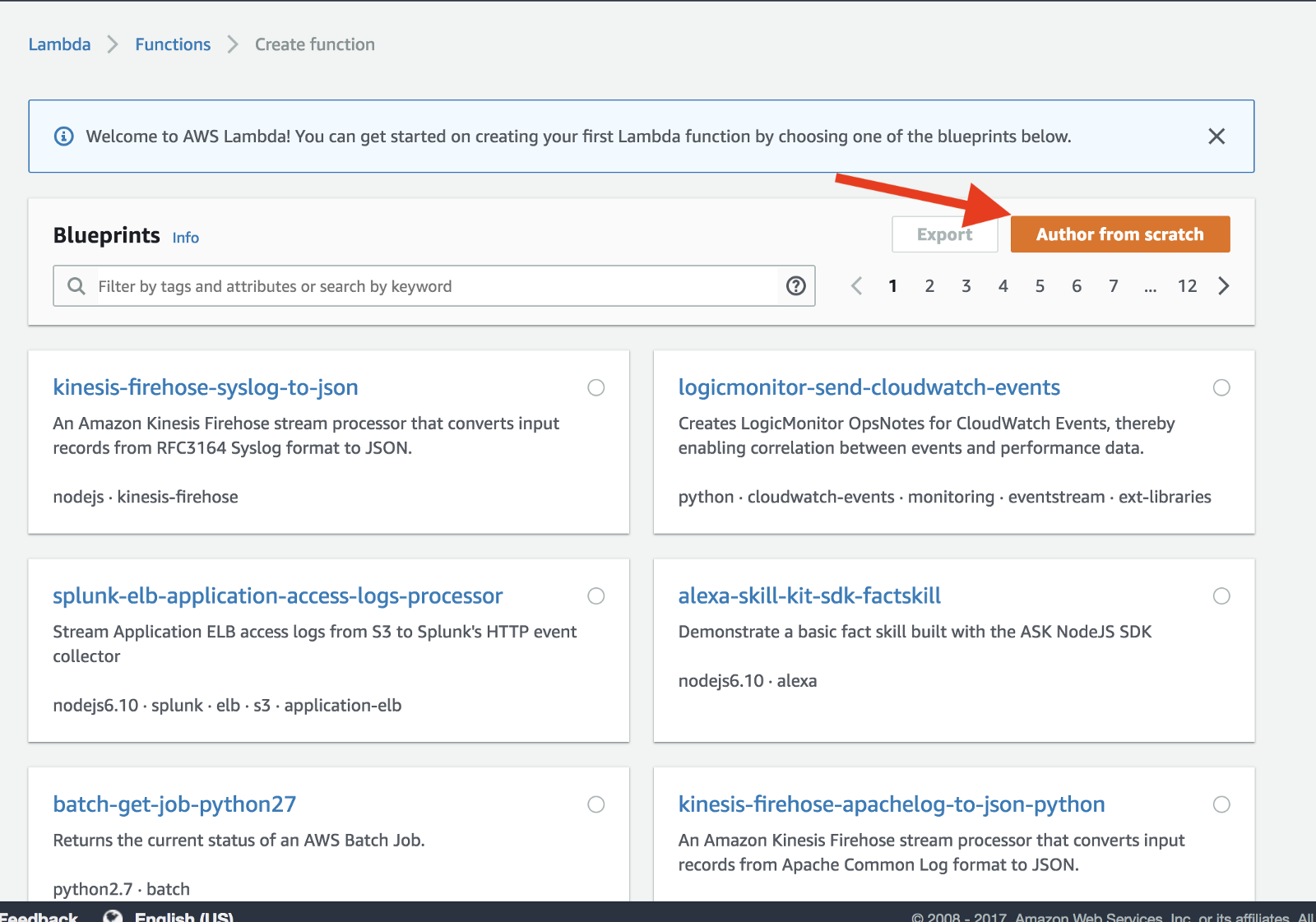Viewport: 1316px width, 922px height.
Task: Choose the alexa-skill-kit-sdk-factskill radio button
Action: [1221, 596]
